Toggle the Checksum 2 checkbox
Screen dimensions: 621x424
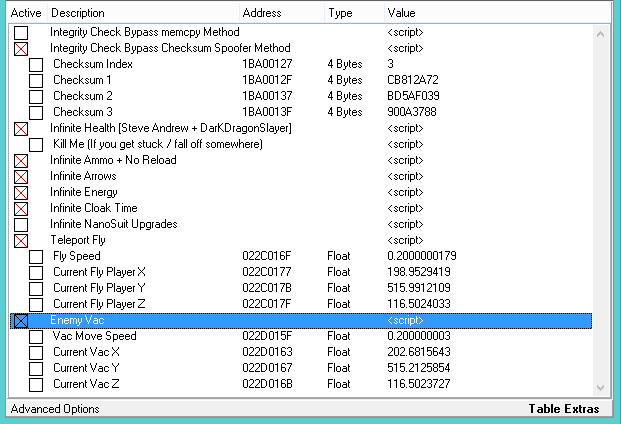(x=36, y=97)
